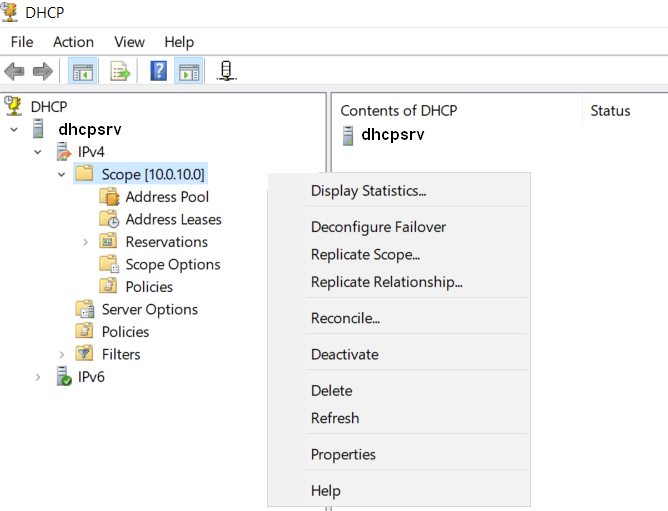This screenshot has height=511, width=668.
Task: Select the Reservations label
Action: point(167,242)
